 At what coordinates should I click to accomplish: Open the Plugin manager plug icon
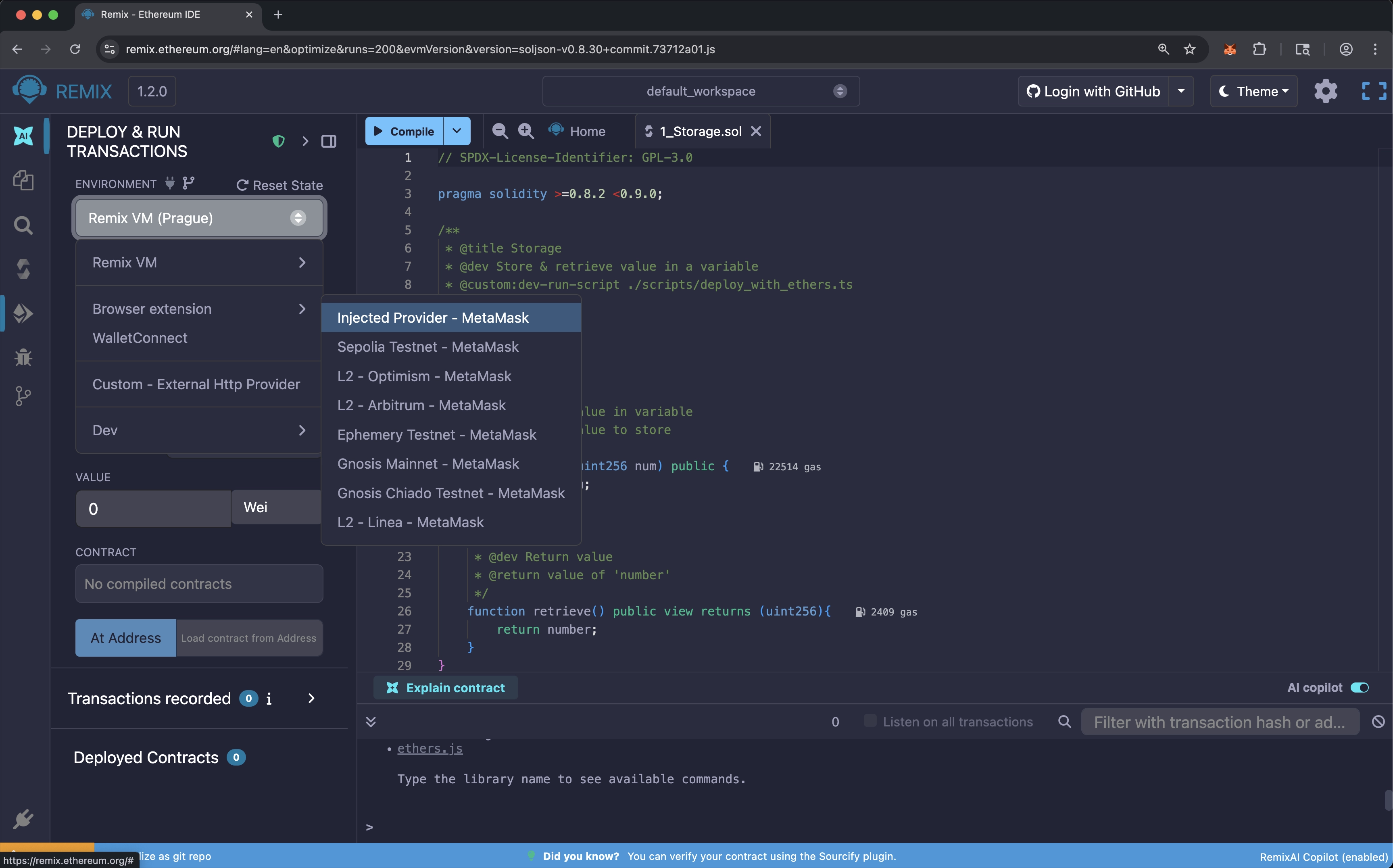click(23, 819)
